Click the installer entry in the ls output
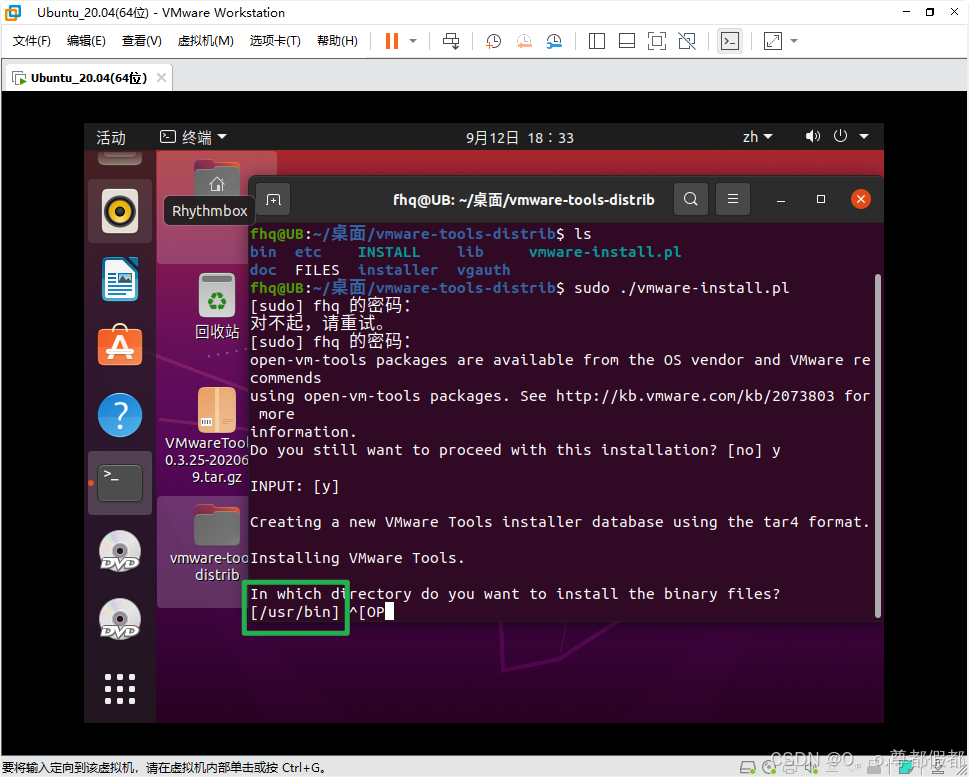Viewport: 969px width, 777px height. coord(398,270)
